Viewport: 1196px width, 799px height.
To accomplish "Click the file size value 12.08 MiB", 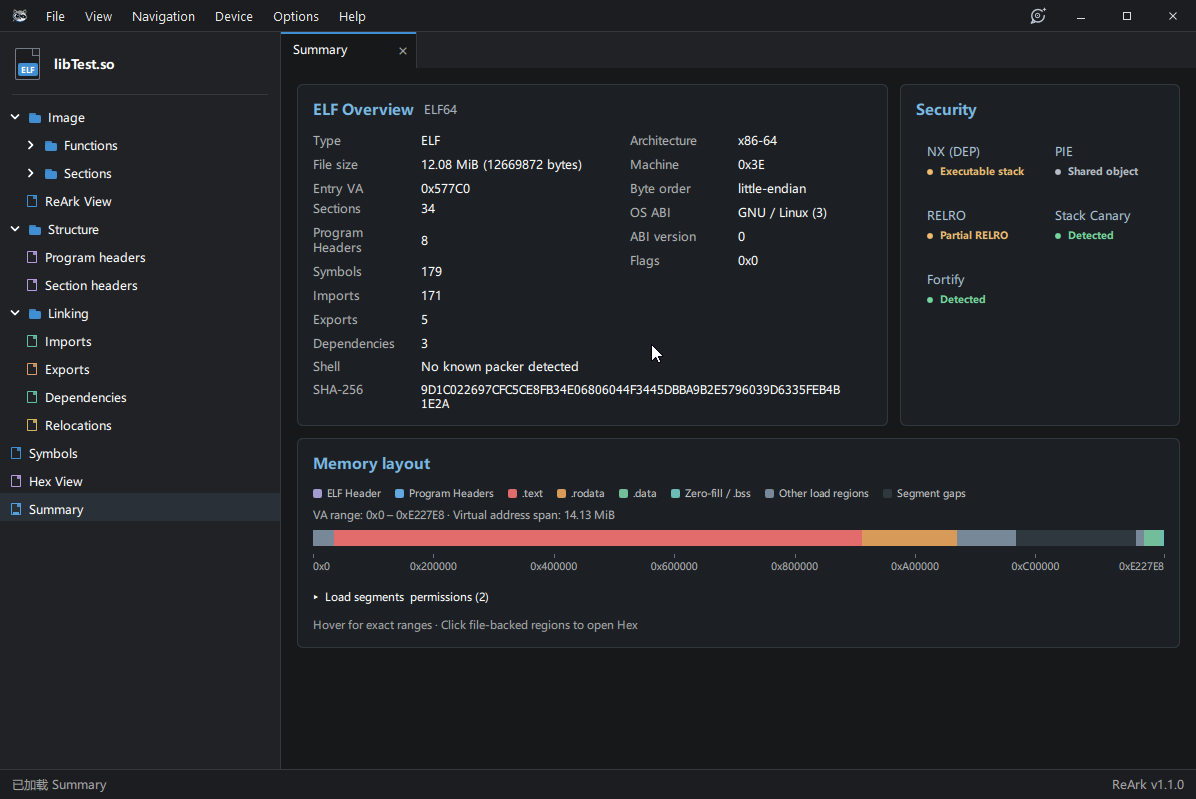I will click(x=501, y=165).
